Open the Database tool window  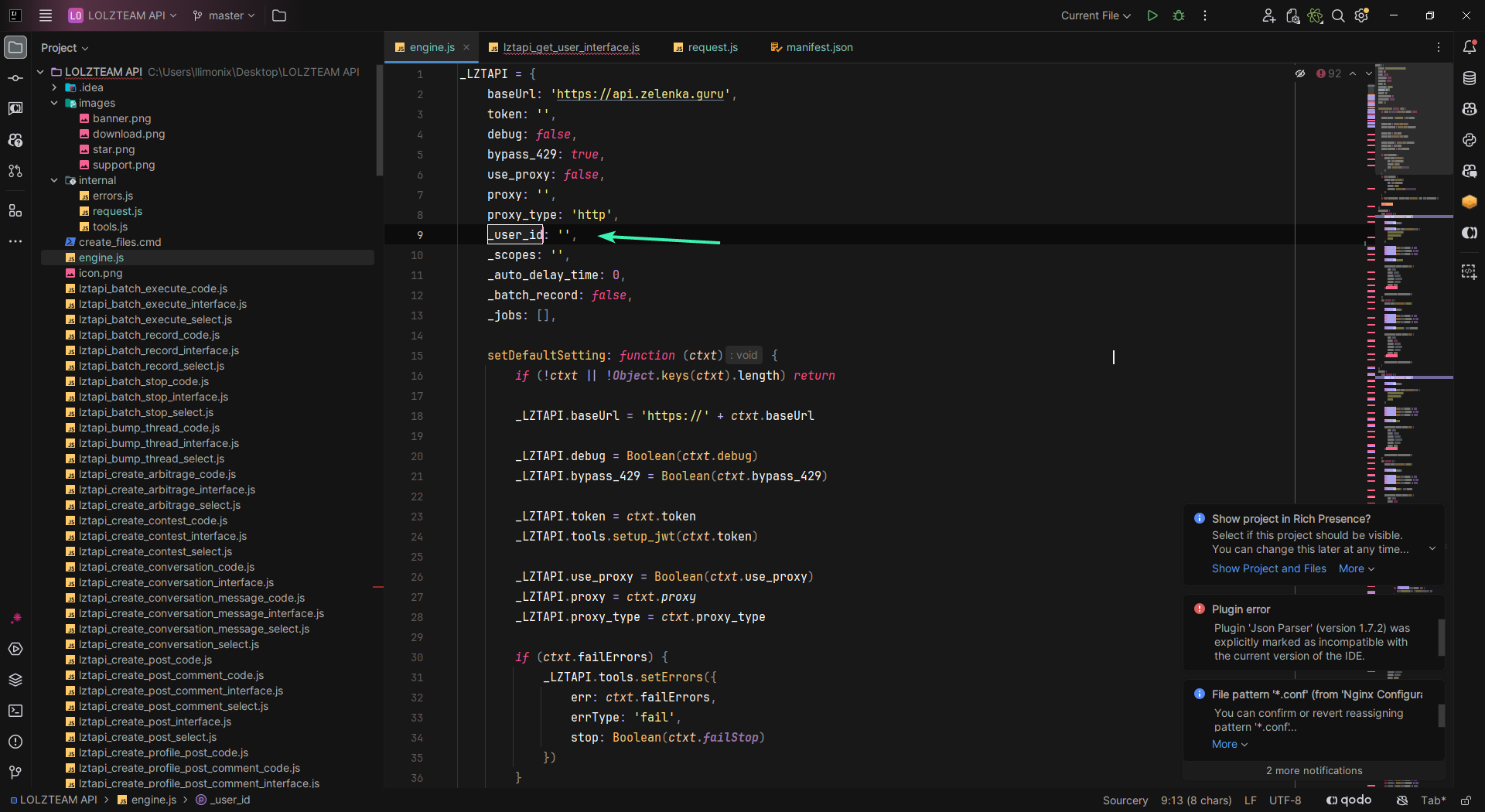click(x=1470, y=78)
